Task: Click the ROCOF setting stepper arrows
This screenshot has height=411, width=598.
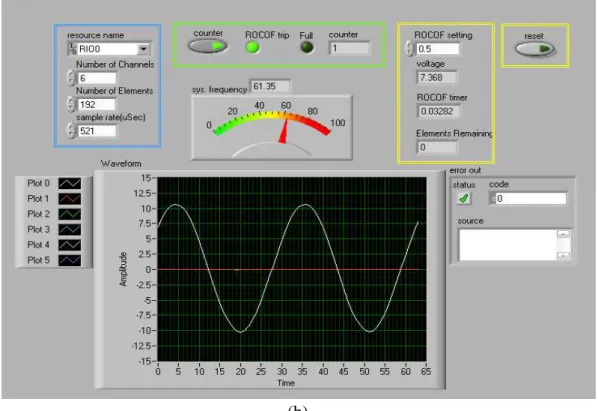Action: click(x=410, y=48)
